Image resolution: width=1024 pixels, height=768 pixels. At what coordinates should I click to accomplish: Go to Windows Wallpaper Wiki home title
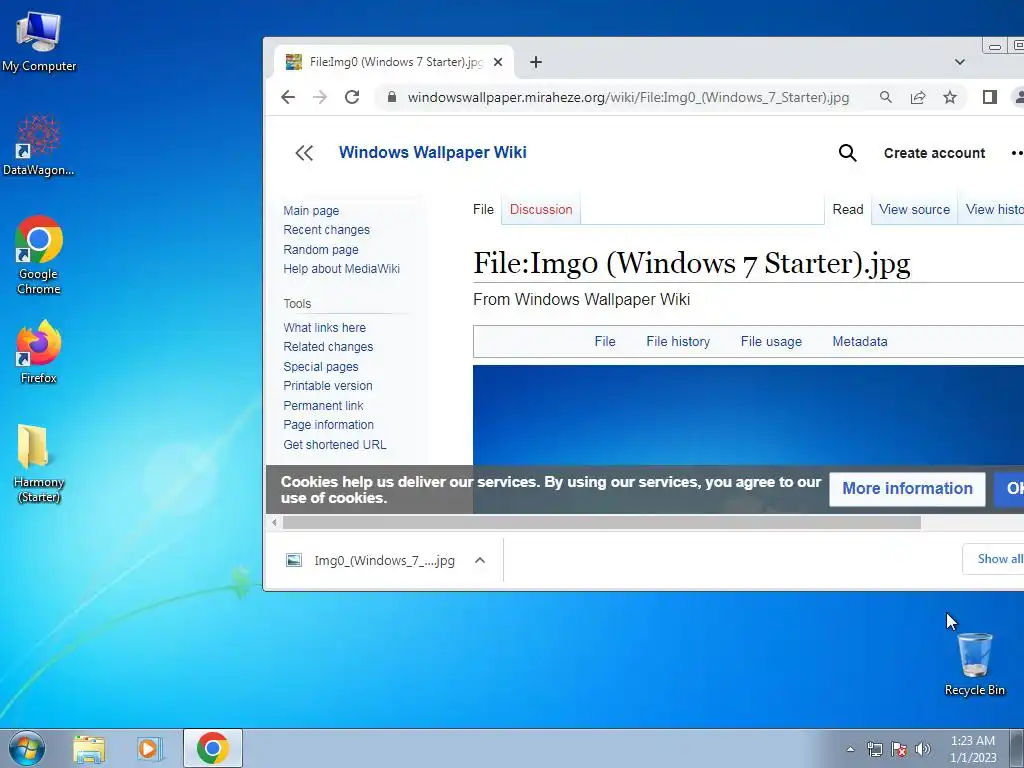click(432, 153)
